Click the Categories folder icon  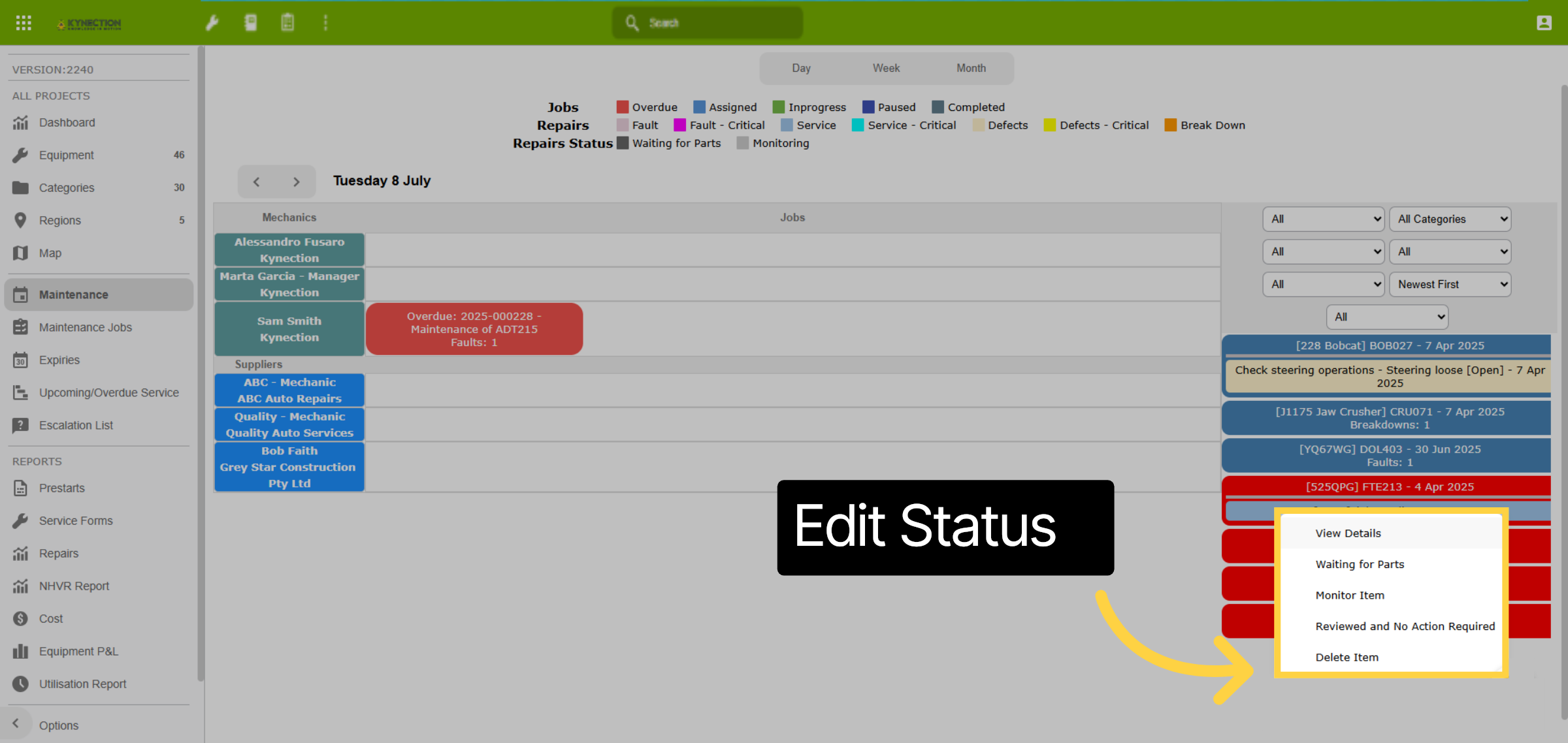click(20, 188)
